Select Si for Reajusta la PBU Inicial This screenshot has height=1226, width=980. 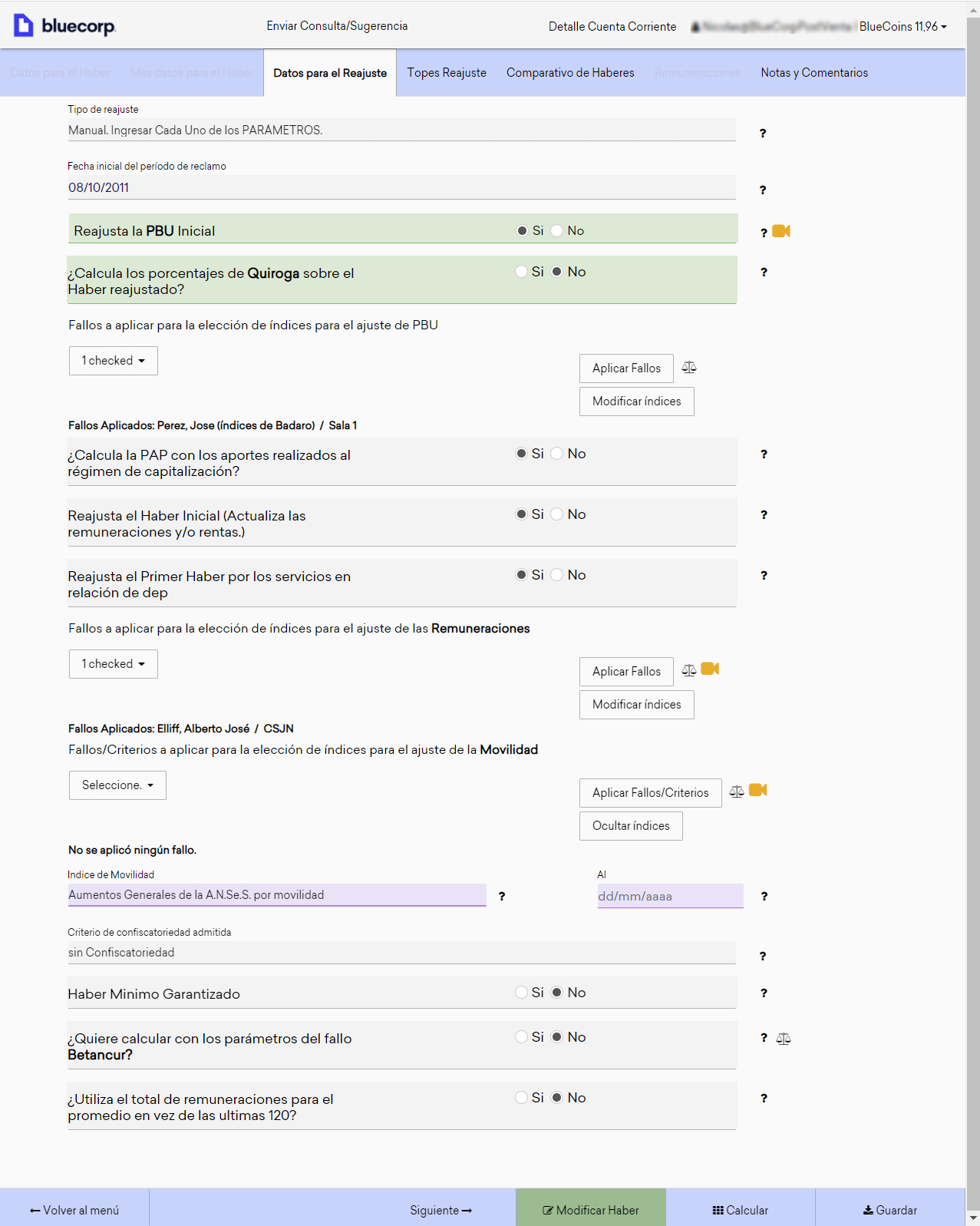pyautogui.click(x=522, y=230)
